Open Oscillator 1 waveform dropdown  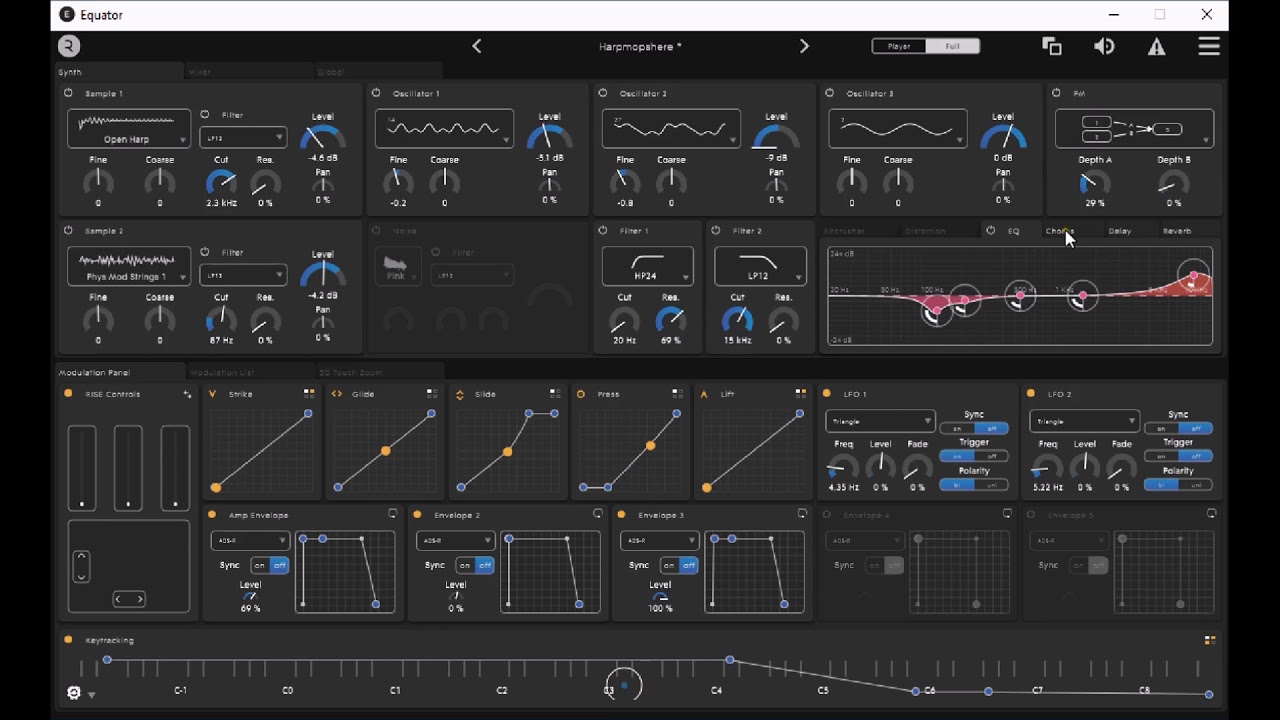click(x=444, y=128)
